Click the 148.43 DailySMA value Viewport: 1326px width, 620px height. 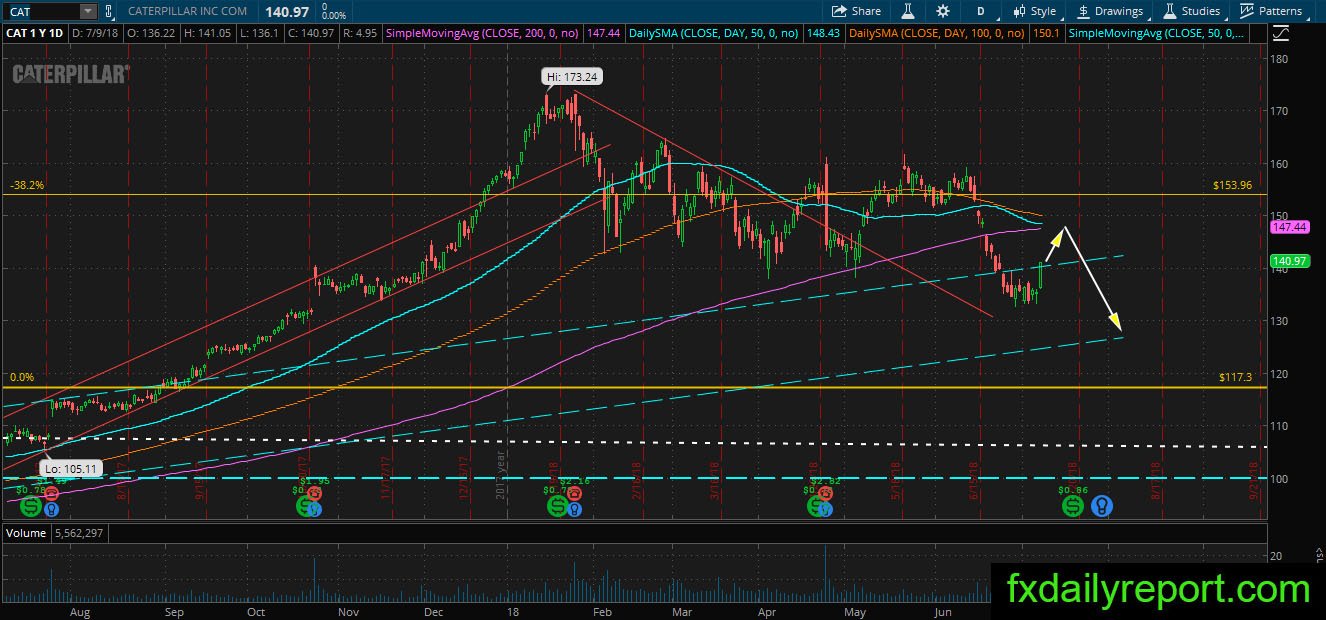(823, 33)
